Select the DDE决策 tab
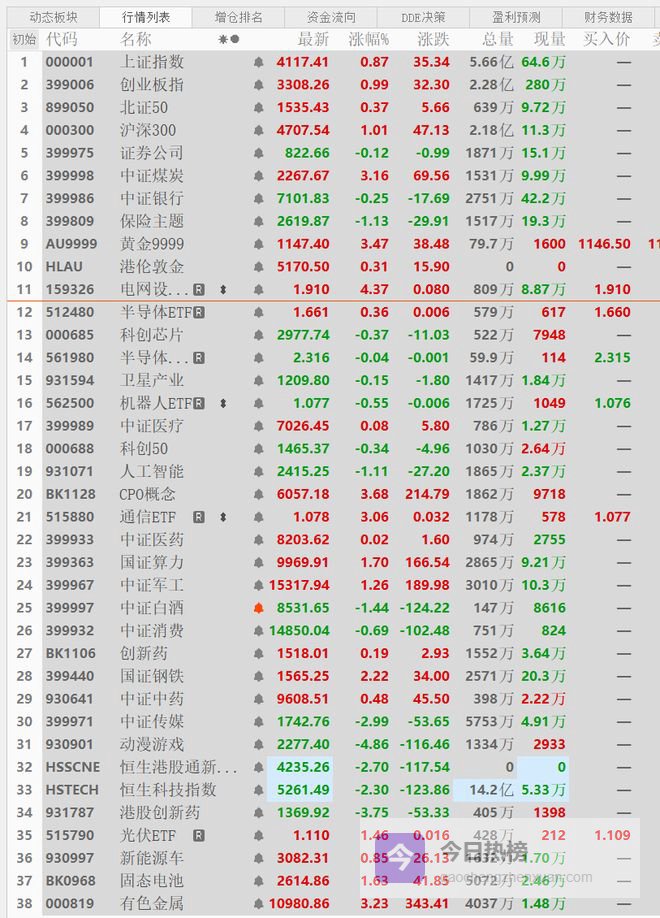This screenshot has height=918, width=660. pyautogui.click(x=423, y=17)
